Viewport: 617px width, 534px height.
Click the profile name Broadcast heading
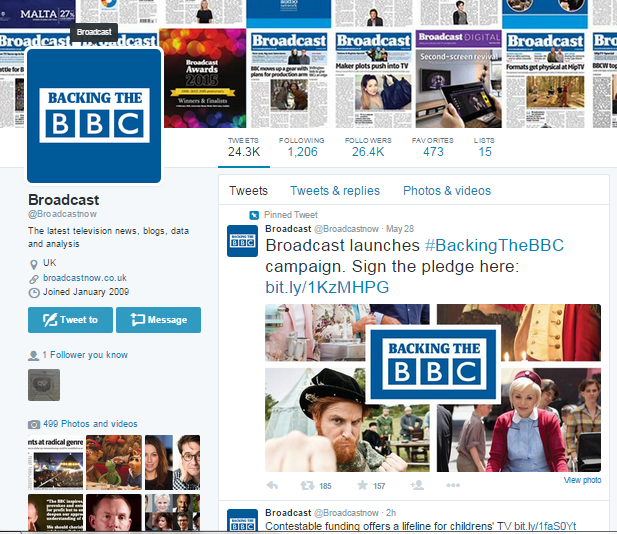(x=64, y=200)
